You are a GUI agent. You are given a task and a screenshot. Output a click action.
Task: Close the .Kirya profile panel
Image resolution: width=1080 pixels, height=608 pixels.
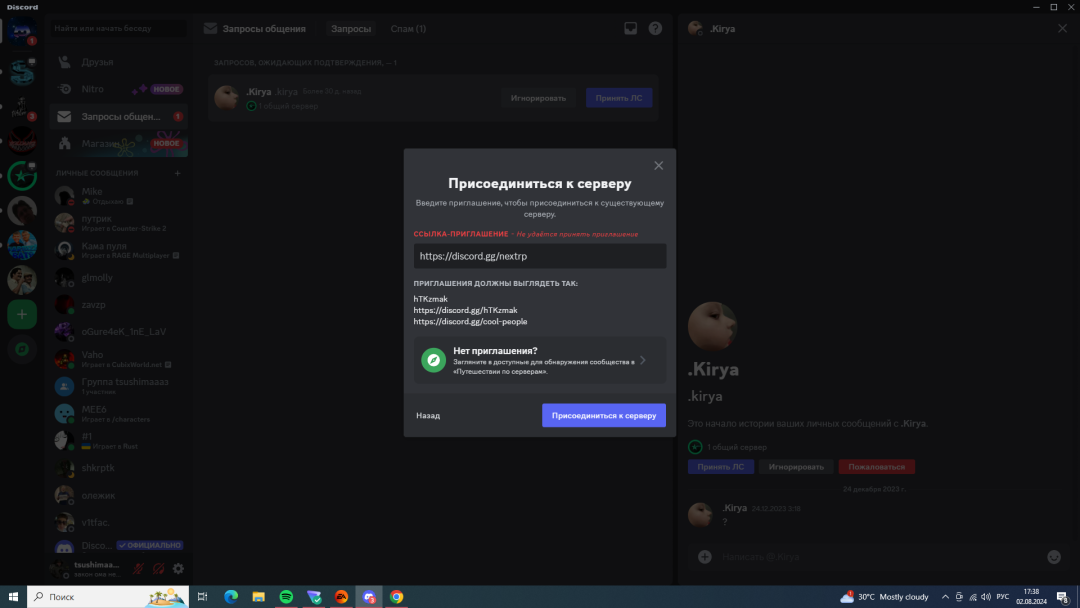tap(1062, 28)
